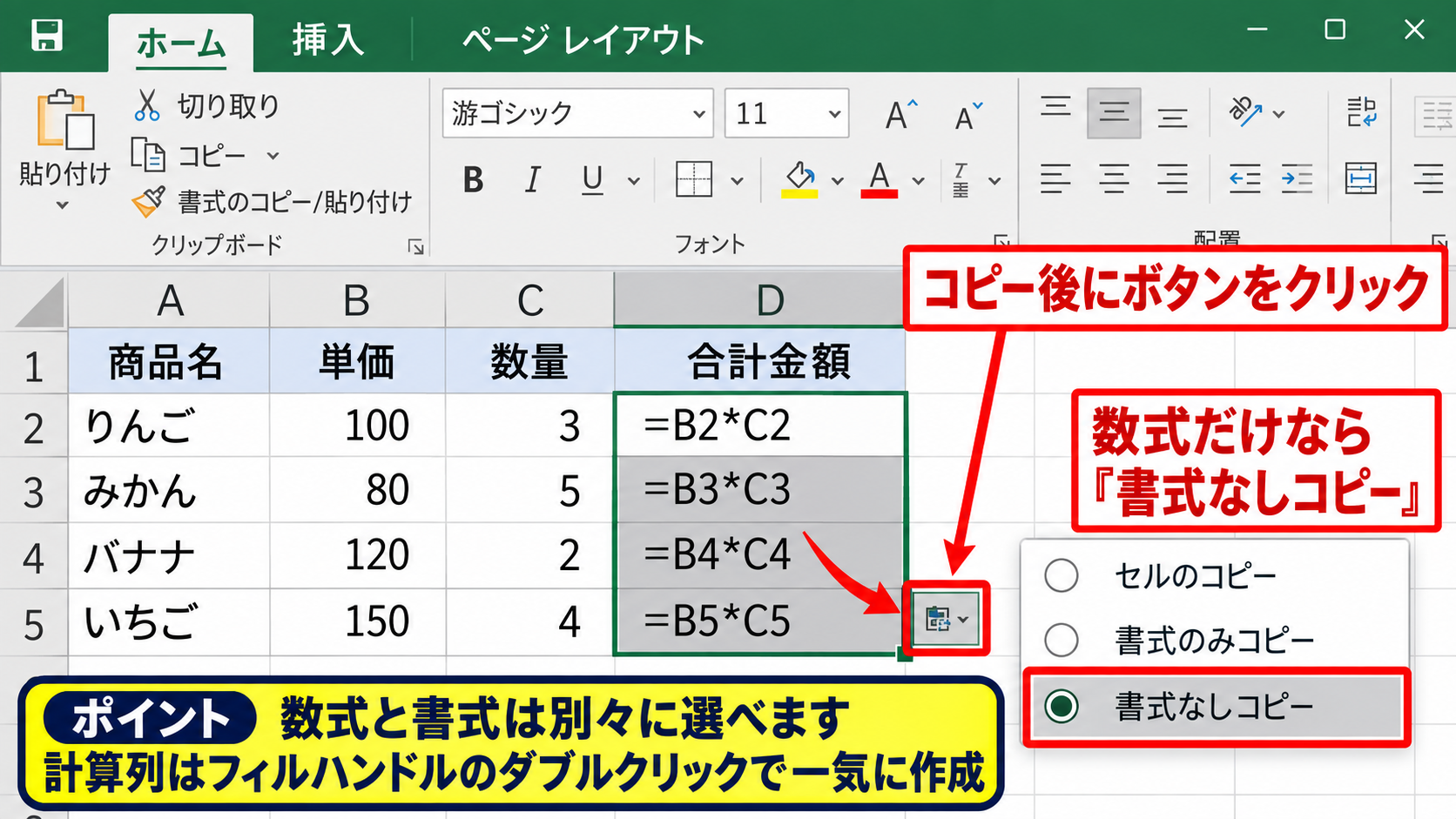The width and height of the screenshot is (1456, 819).
Task: Open Clipboard group dialog launcher
Action: [416, 247]
